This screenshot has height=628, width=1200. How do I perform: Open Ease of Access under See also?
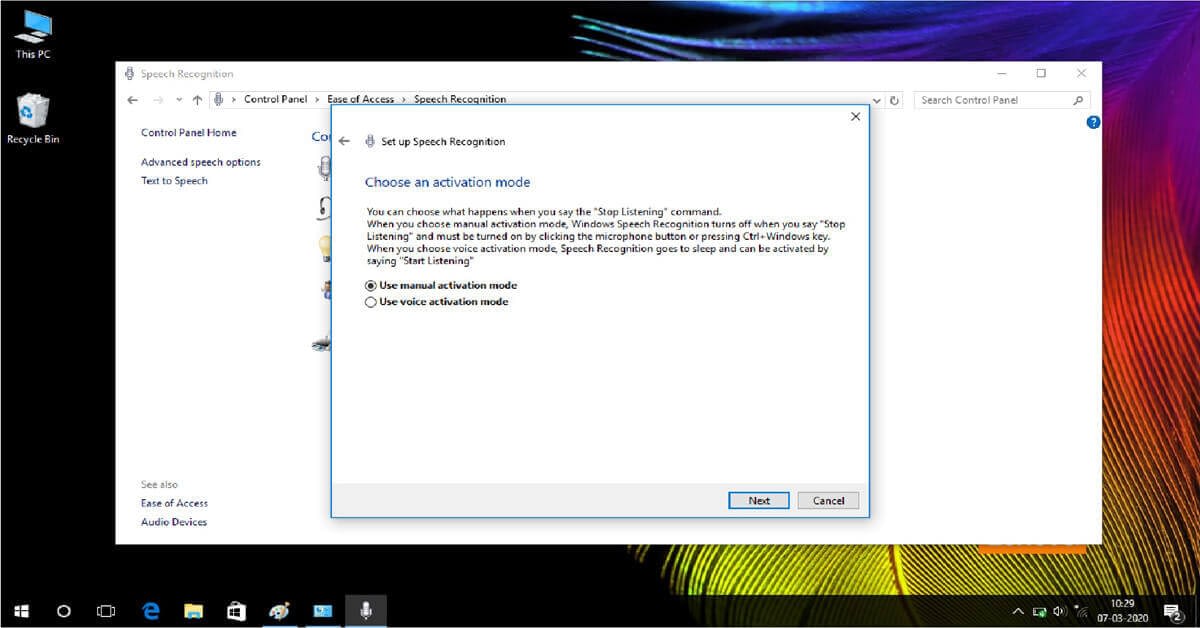174,503
